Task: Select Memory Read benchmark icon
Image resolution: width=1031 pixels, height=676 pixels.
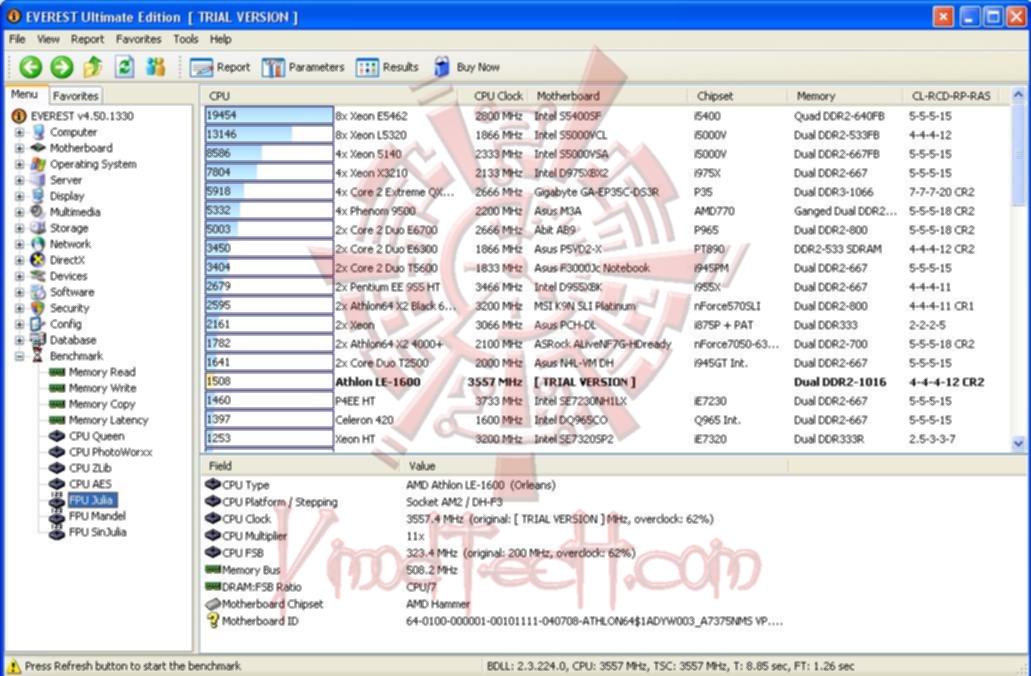Action: click(57, 372)
